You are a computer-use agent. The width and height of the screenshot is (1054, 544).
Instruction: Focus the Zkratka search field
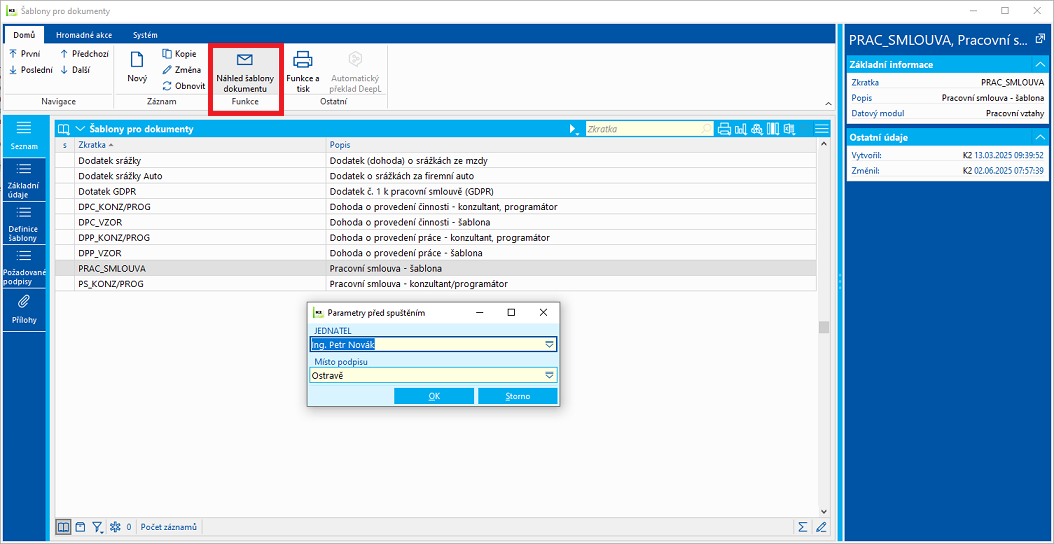click(649, 129)
